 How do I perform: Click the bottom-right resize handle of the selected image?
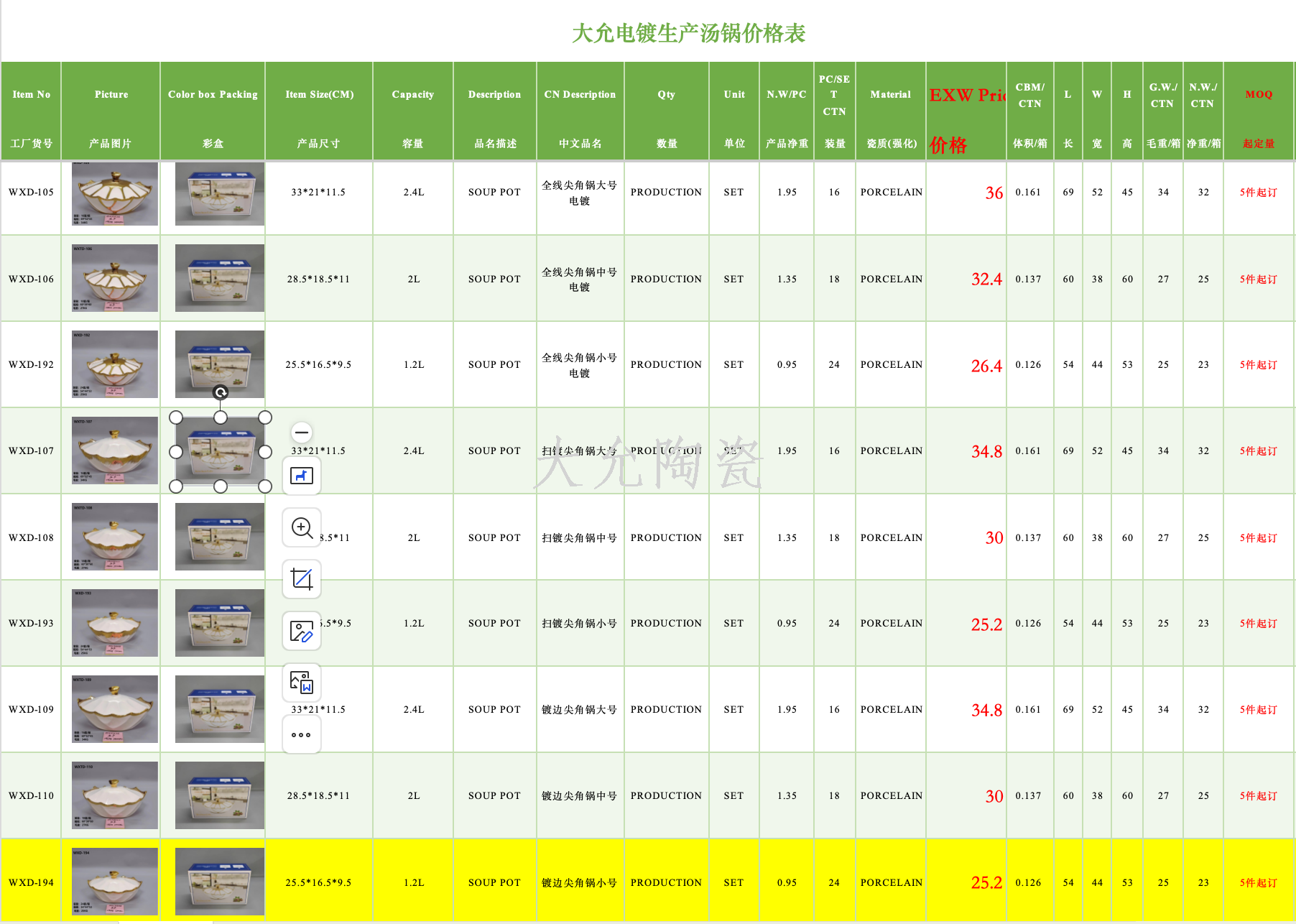point(265,486)
